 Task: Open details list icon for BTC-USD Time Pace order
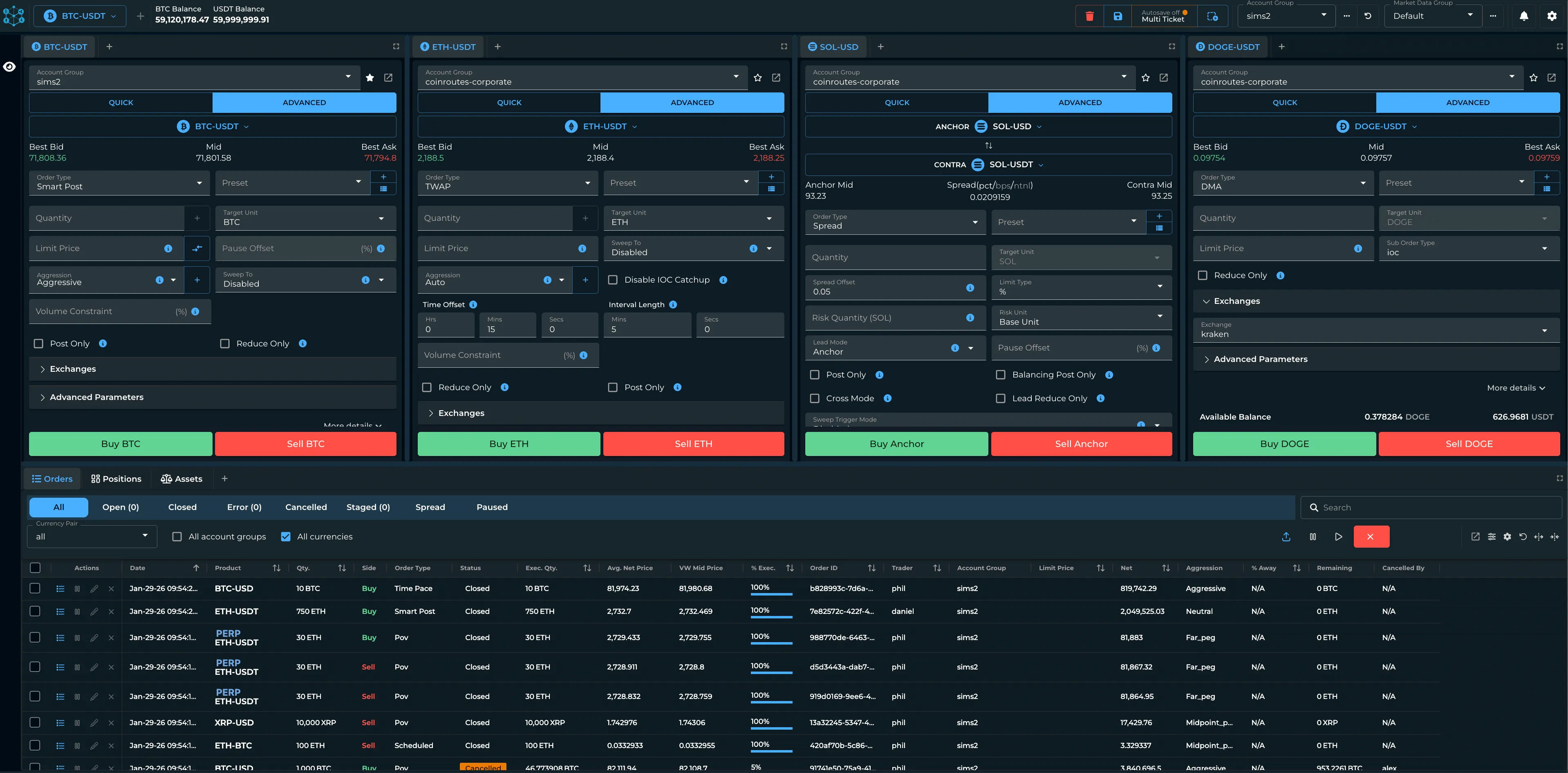[x=60, y=589]
